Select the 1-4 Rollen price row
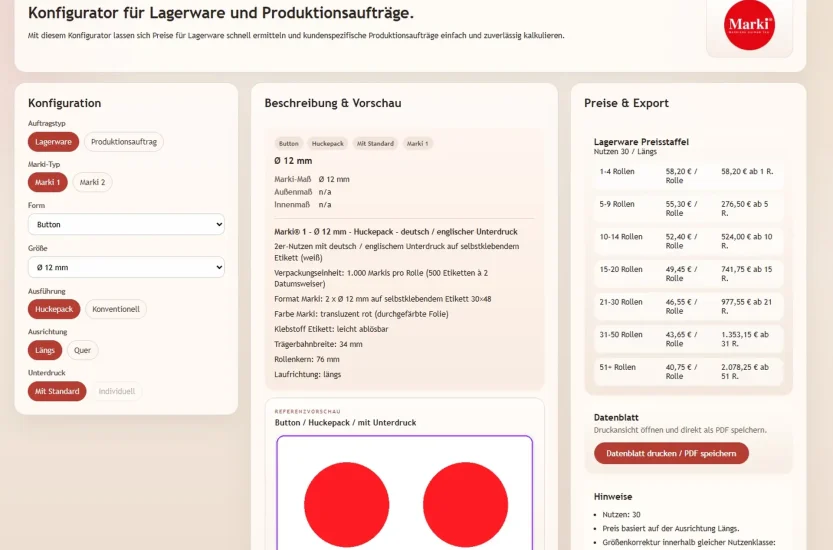This screenshot has width=833, height=550. pos(688,176)
